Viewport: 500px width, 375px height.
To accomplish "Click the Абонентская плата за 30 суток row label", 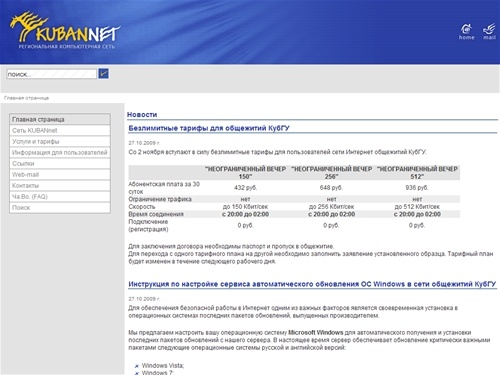I will 164,188.
